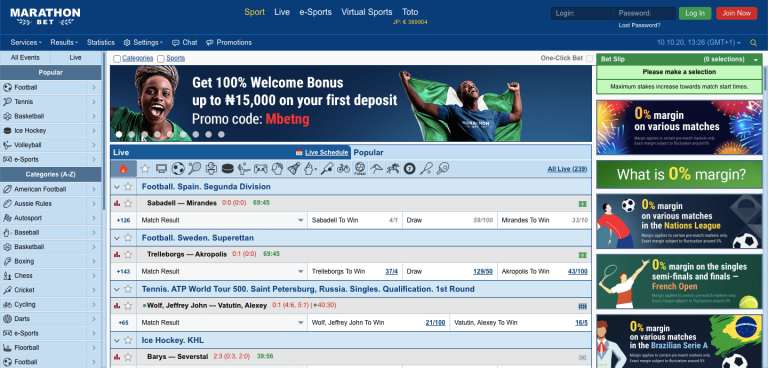This screenshot has height=368, width=768.
Task: Open the Lost Password link
Action: pos(639,25)
